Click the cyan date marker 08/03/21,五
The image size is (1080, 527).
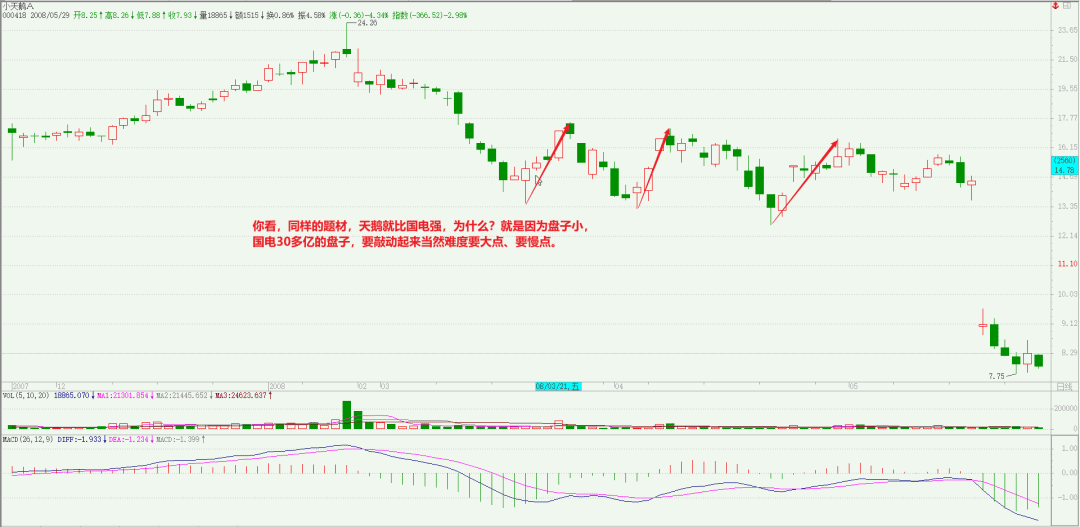click(559, 386)
